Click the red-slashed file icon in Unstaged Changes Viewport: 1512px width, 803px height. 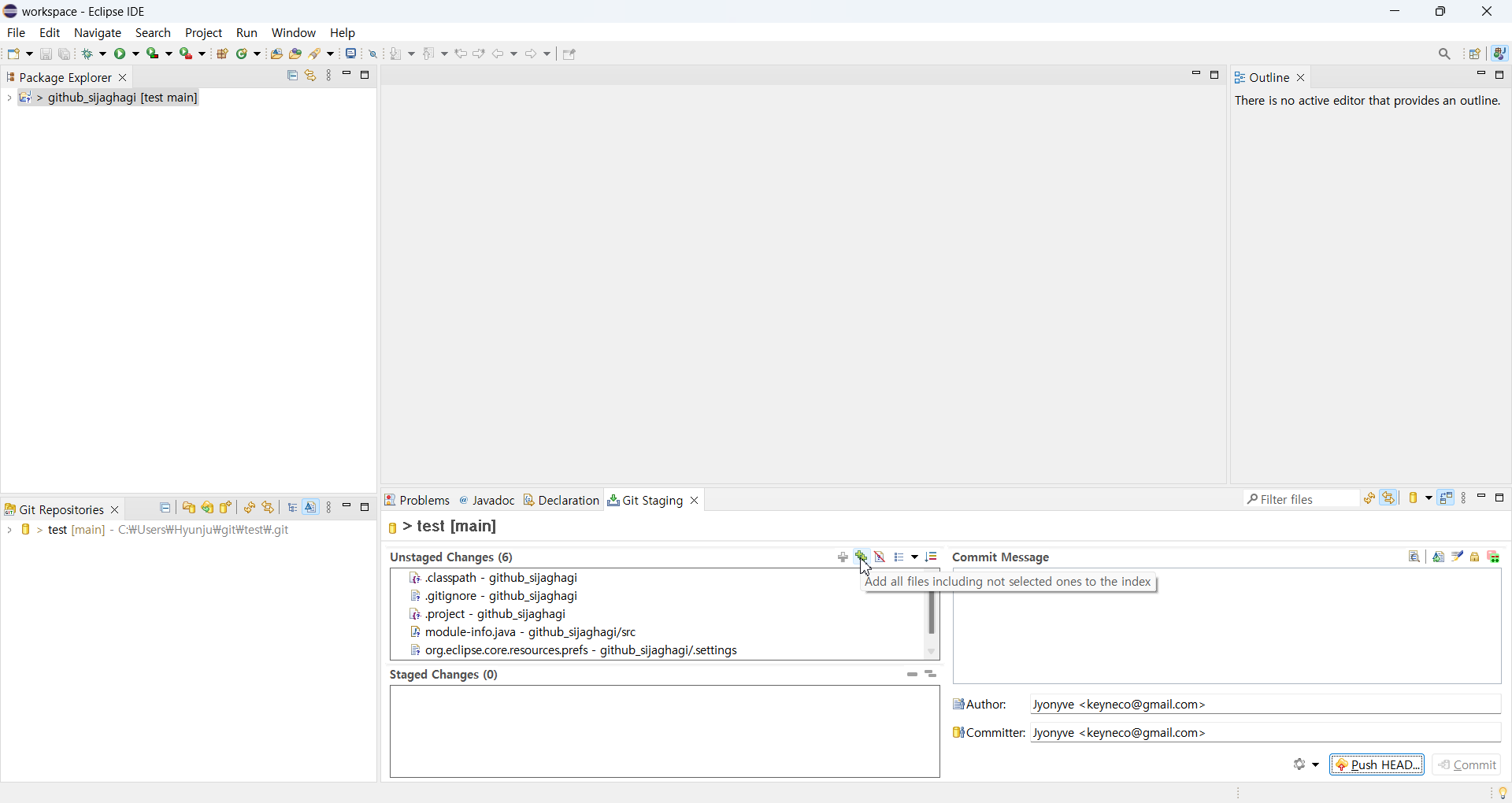tap(881, 557)
